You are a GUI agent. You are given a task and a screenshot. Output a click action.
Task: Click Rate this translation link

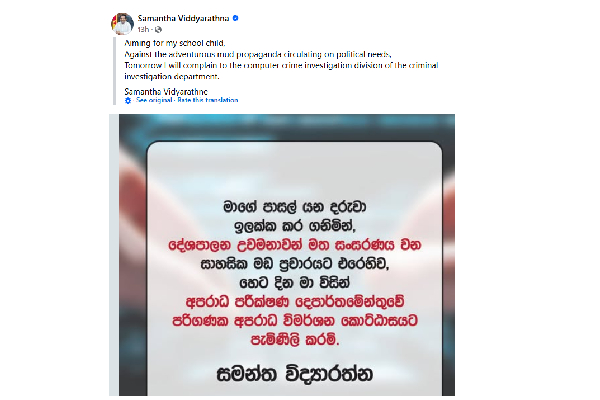click(208, 100)
